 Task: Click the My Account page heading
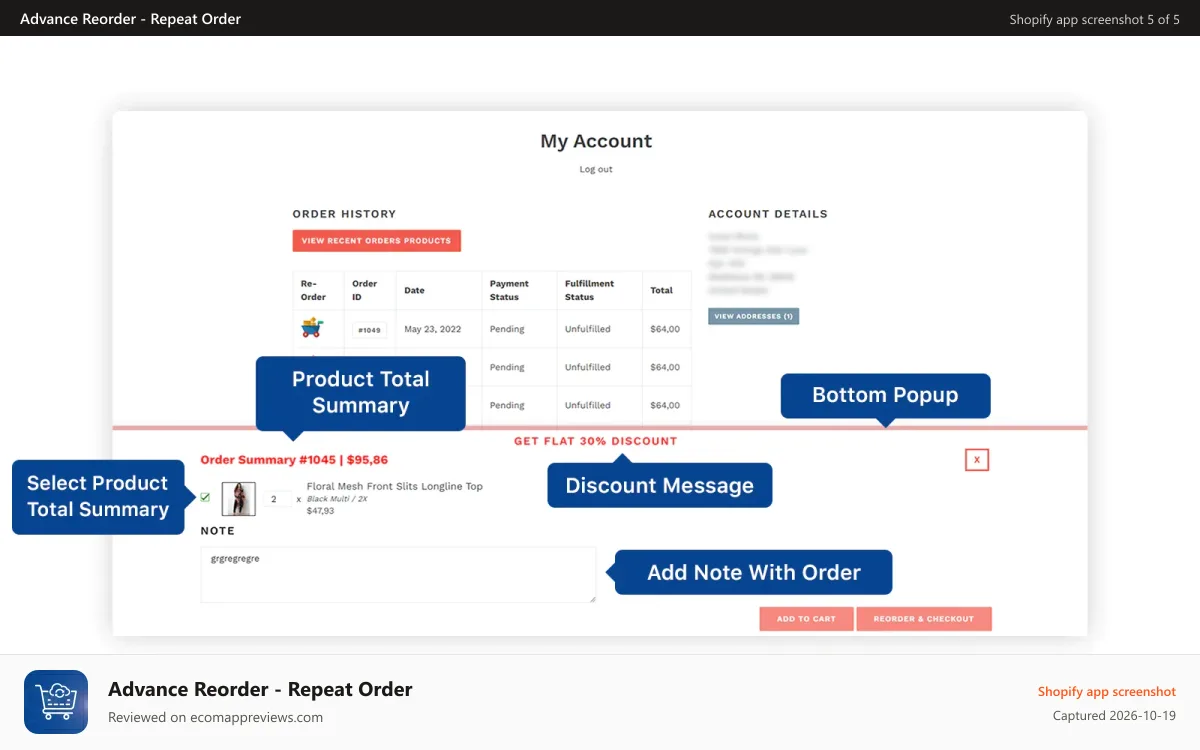596,141
